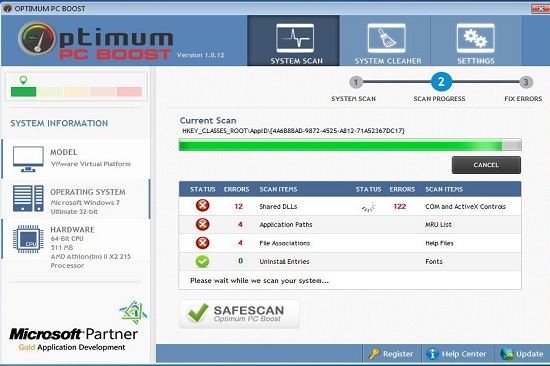Click the System Information heading
This screenshot has height=366, width=550.
pyautogui.click(x=59, y=123)
